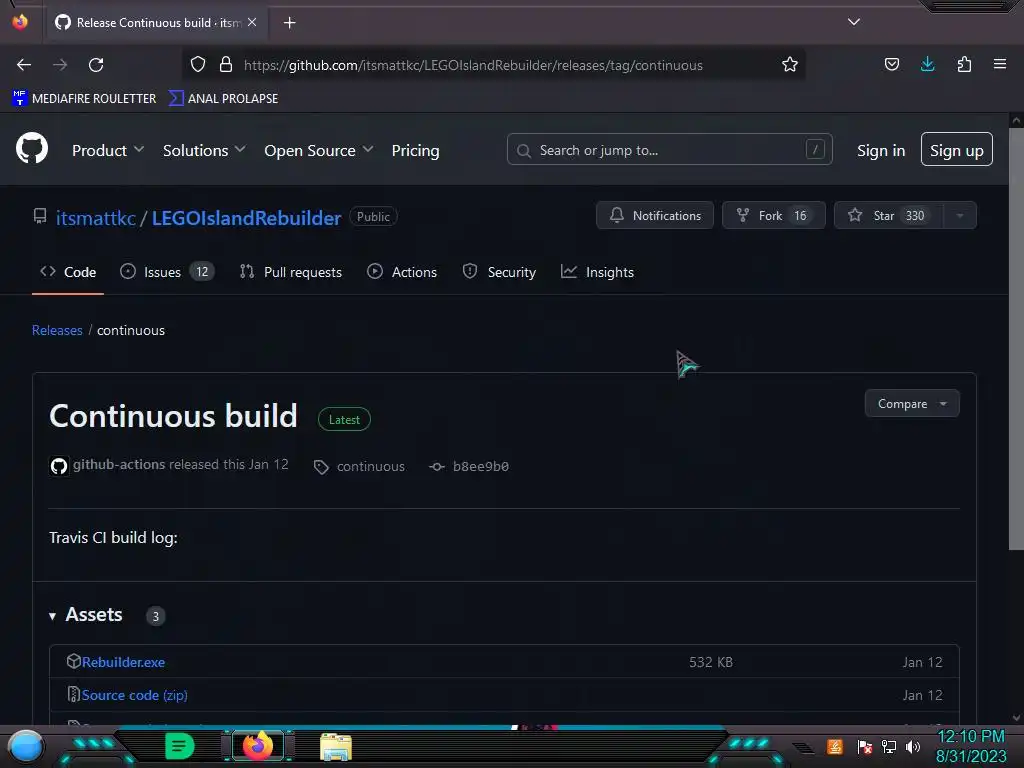Open Pocket save icon in toolbar
The image size is (1024, 768).
[x=891, y=65]
